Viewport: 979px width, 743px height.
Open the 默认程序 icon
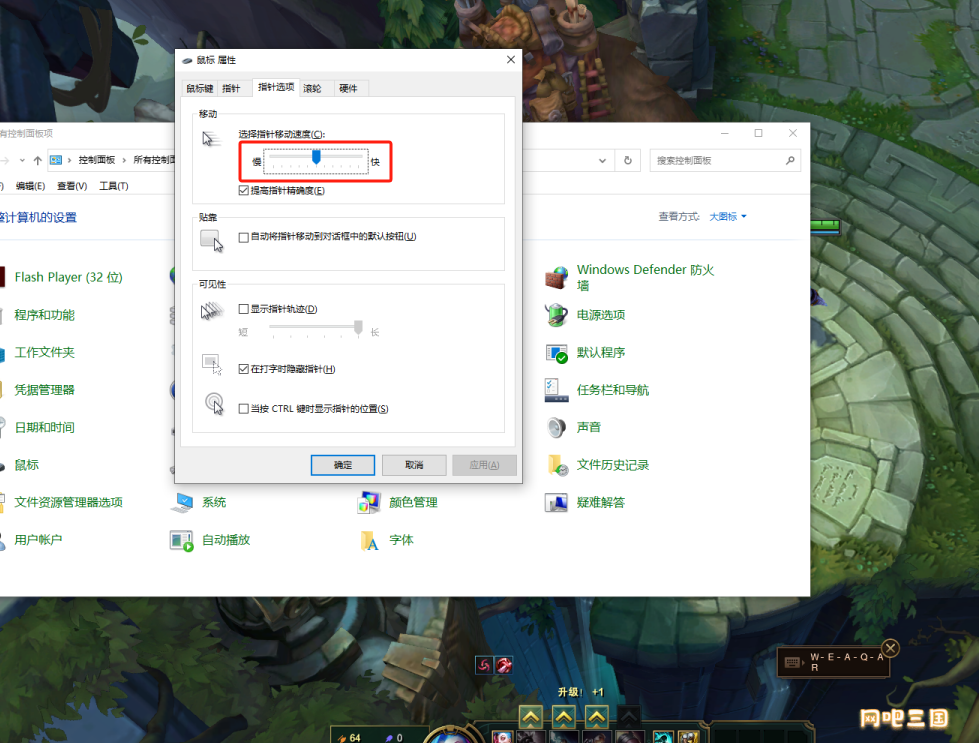(x=556, y=353)
